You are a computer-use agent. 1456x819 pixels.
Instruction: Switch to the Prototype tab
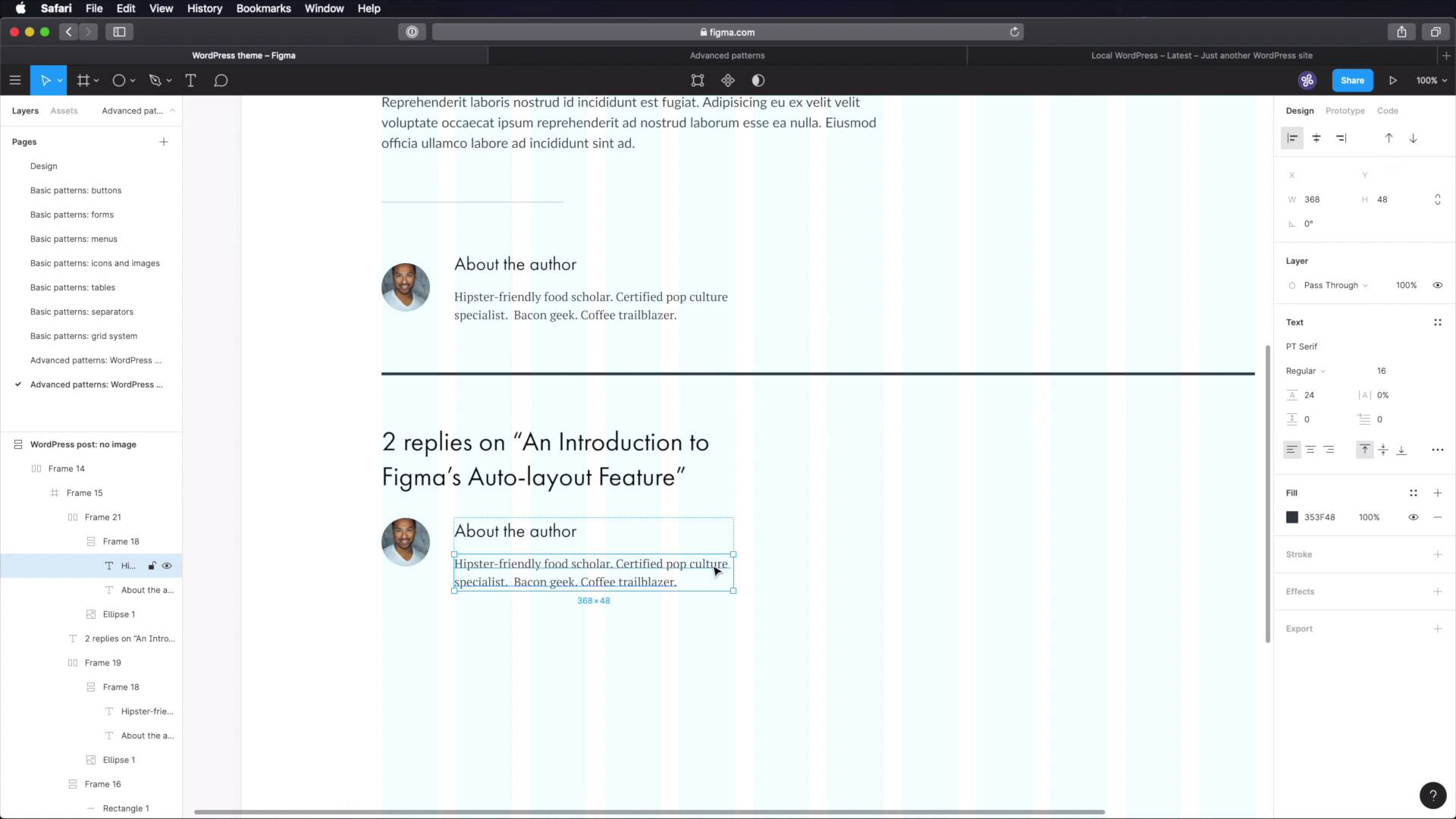(1345, 111)
